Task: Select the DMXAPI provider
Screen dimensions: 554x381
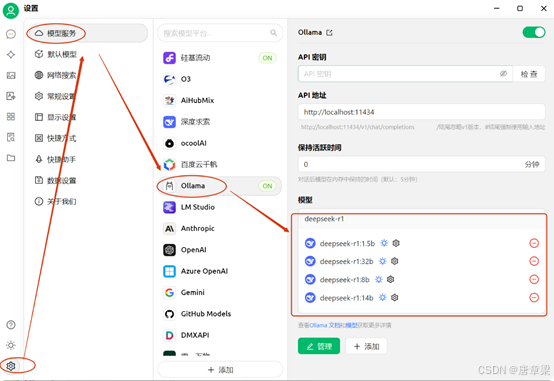Action: click(219, 335)
